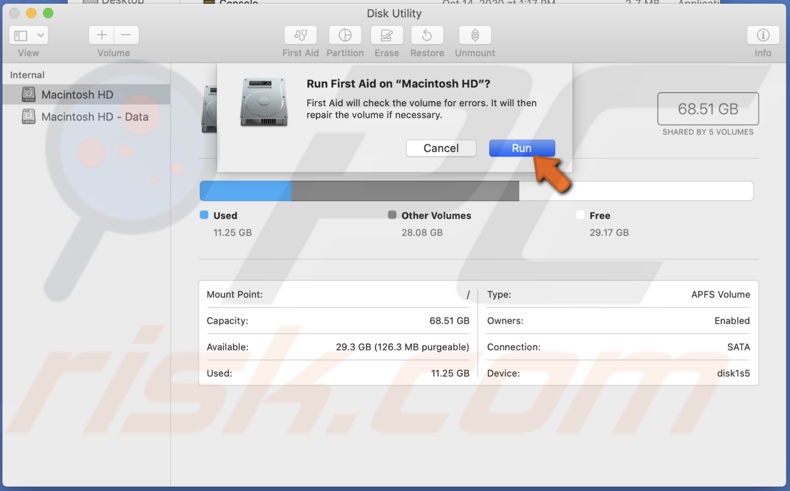The image size is (790, 491).
Task: Add a volume with plus button
Action: point(101,35)
